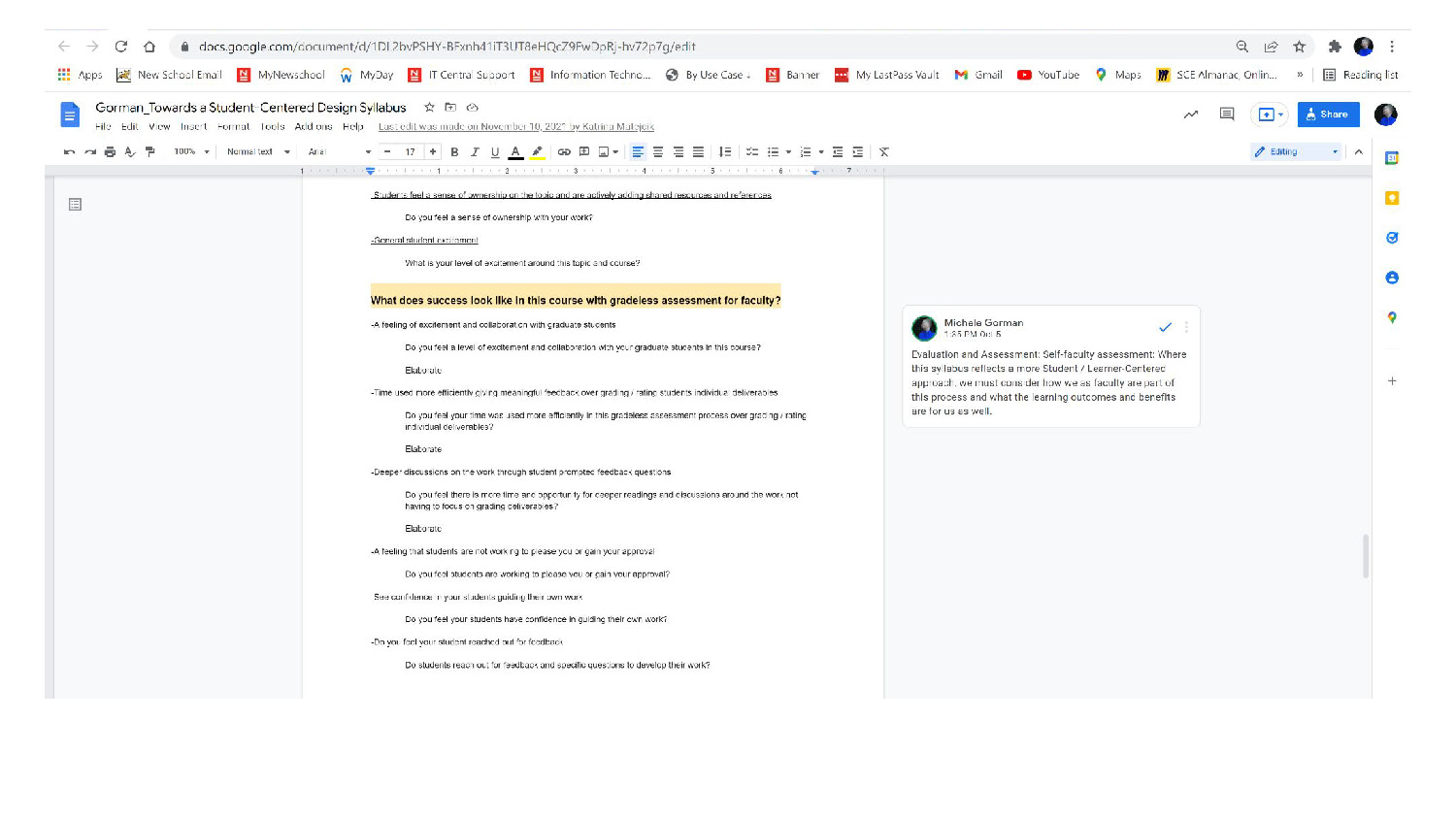Open Google Keep from the side panel
This screenshot has height=819, width=1456.
coord(1391,198)
